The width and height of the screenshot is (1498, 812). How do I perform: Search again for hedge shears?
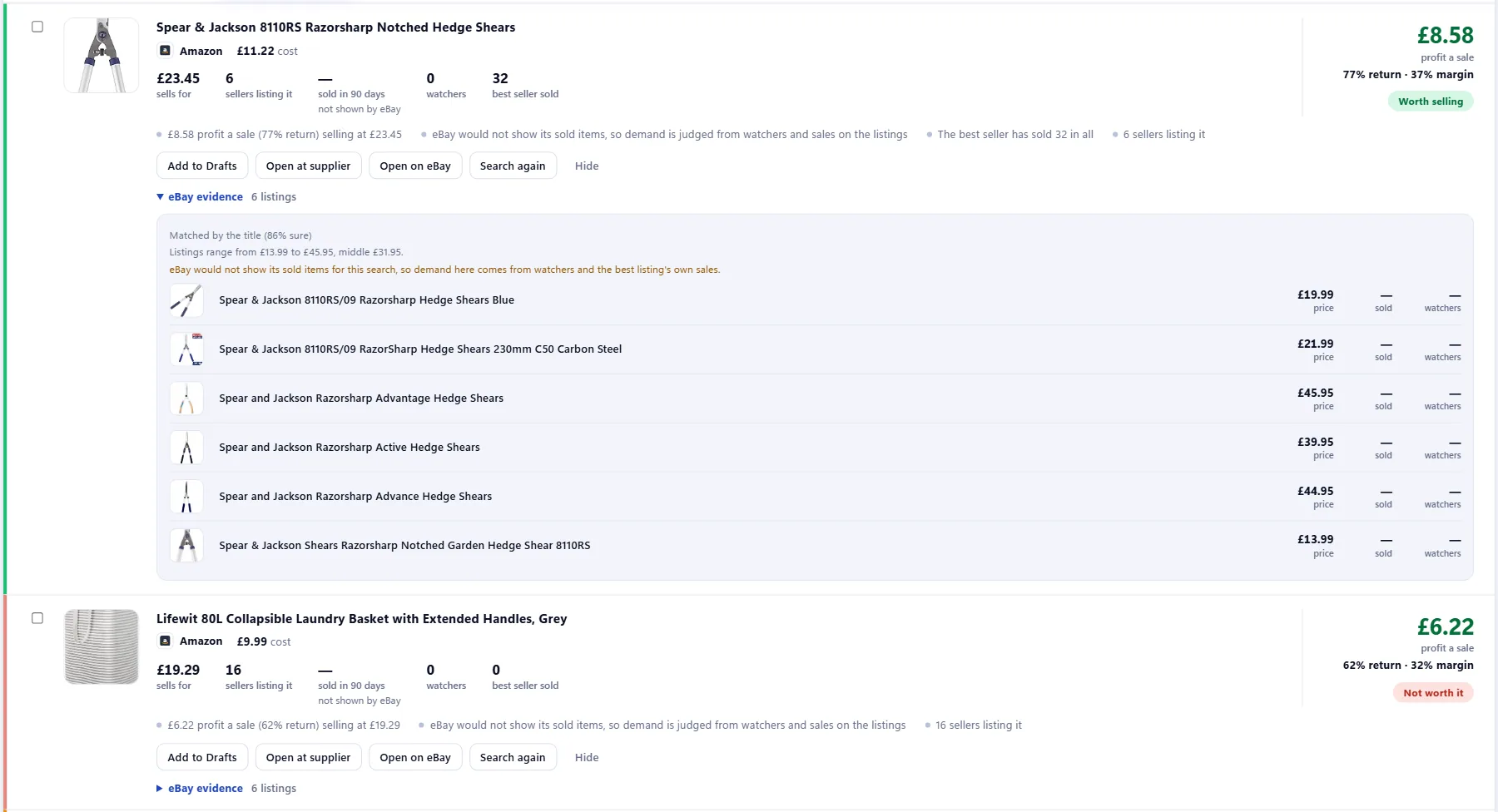[513, 166]
